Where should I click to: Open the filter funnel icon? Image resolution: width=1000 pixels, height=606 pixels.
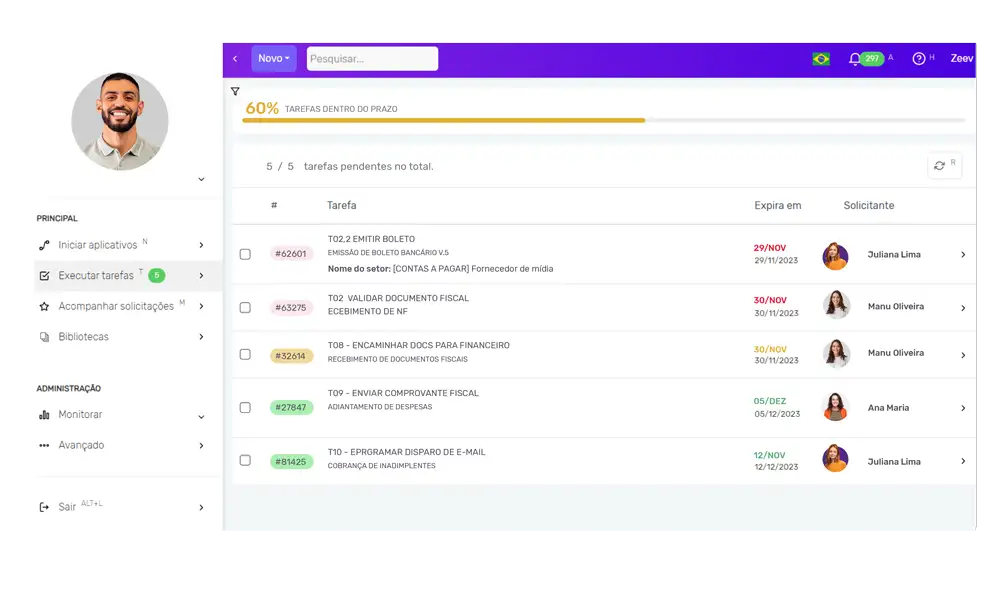tap(235, 91)
